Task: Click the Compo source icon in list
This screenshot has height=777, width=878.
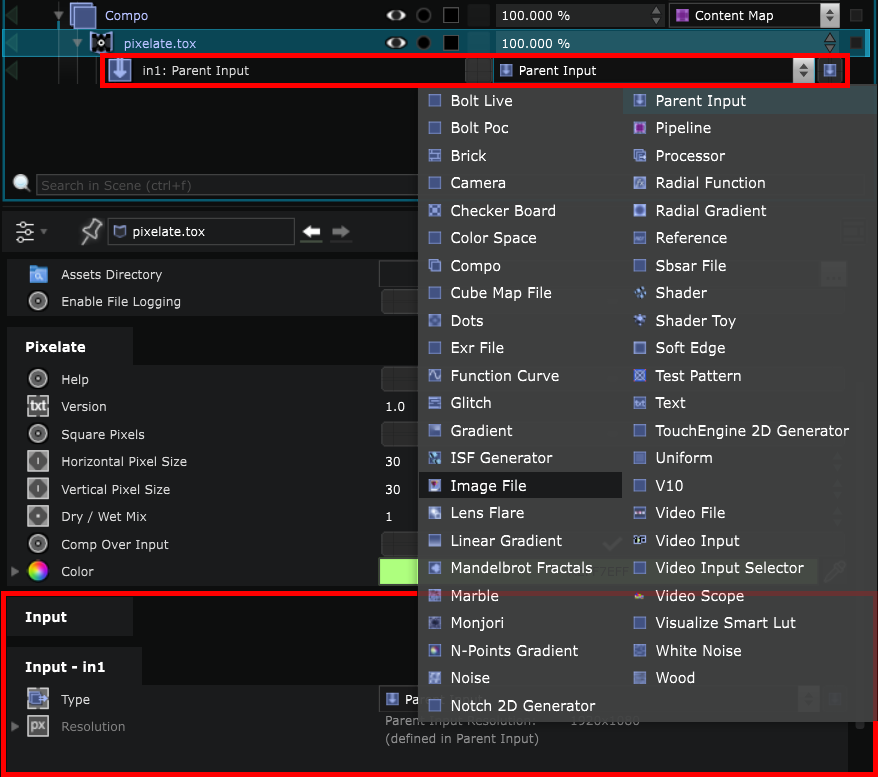Action: (x=435, y=265)
